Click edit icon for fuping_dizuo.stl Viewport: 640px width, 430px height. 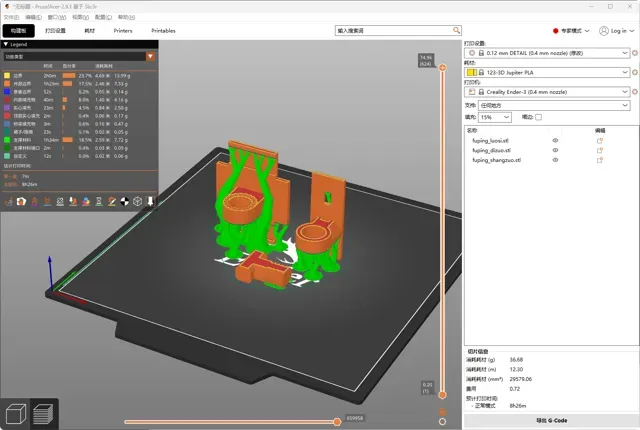(x=600, y=151)
